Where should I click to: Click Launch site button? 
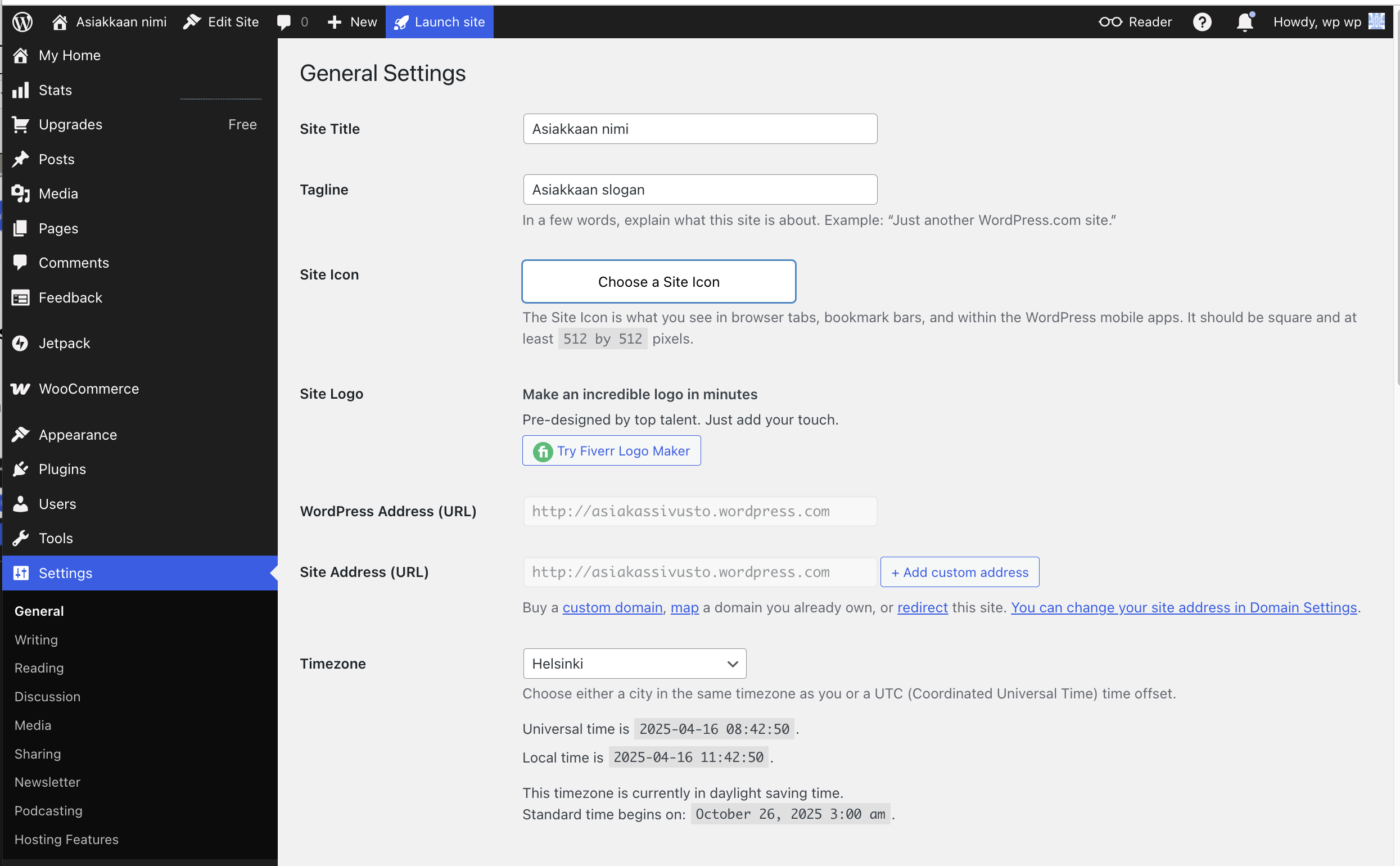(x=439, y=22)
